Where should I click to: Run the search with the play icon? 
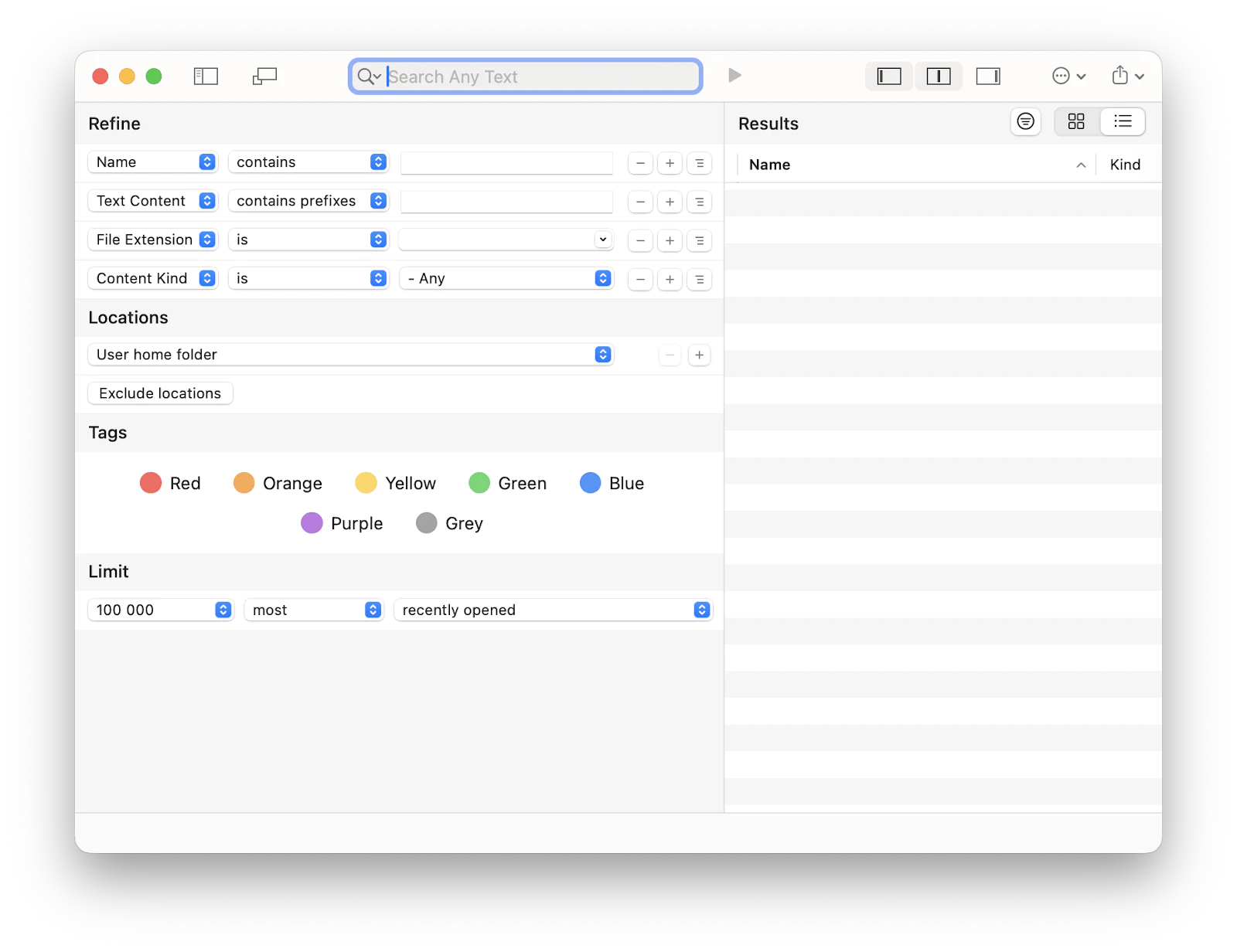click(733, 76)
